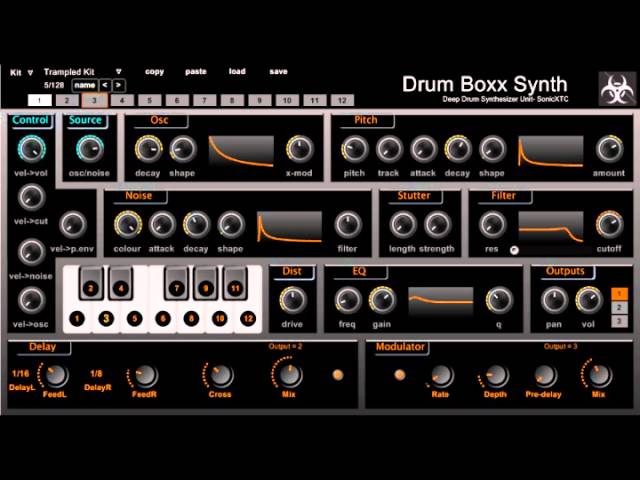Image resolution: width=640 pixels, height=480 pixels.
Task: Click the Osc x-mod knob
Action: pos(300,149)
